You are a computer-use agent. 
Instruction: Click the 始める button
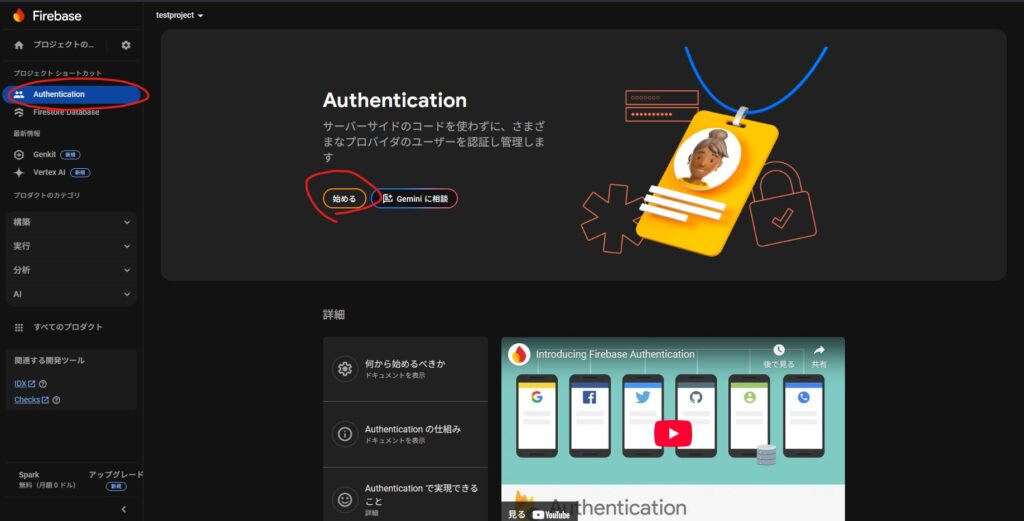(344, 198)
